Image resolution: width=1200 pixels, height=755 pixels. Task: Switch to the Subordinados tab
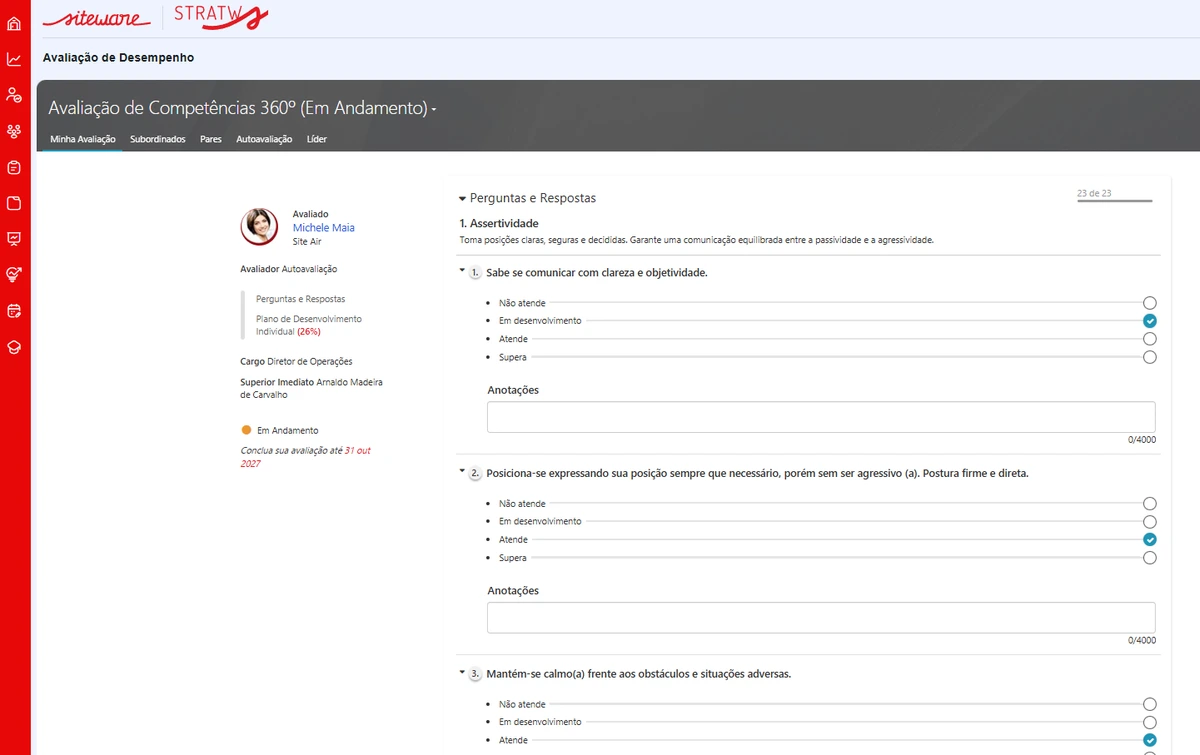click(x=158, y=139)
